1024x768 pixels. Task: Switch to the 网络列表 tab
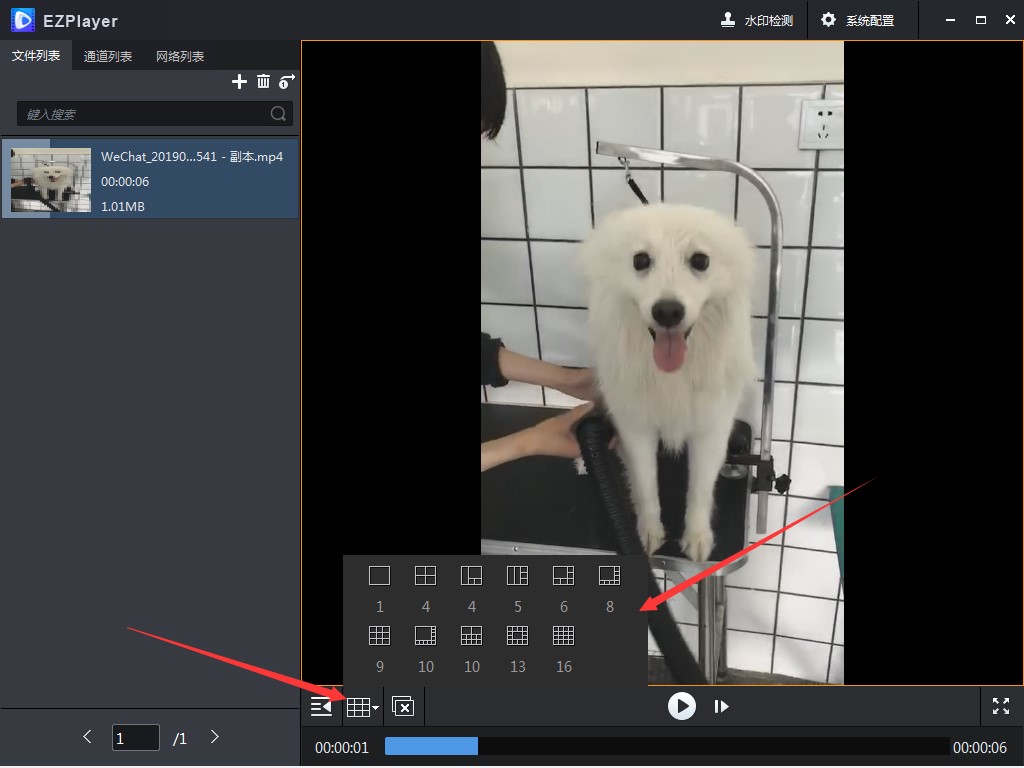point(180,56)
